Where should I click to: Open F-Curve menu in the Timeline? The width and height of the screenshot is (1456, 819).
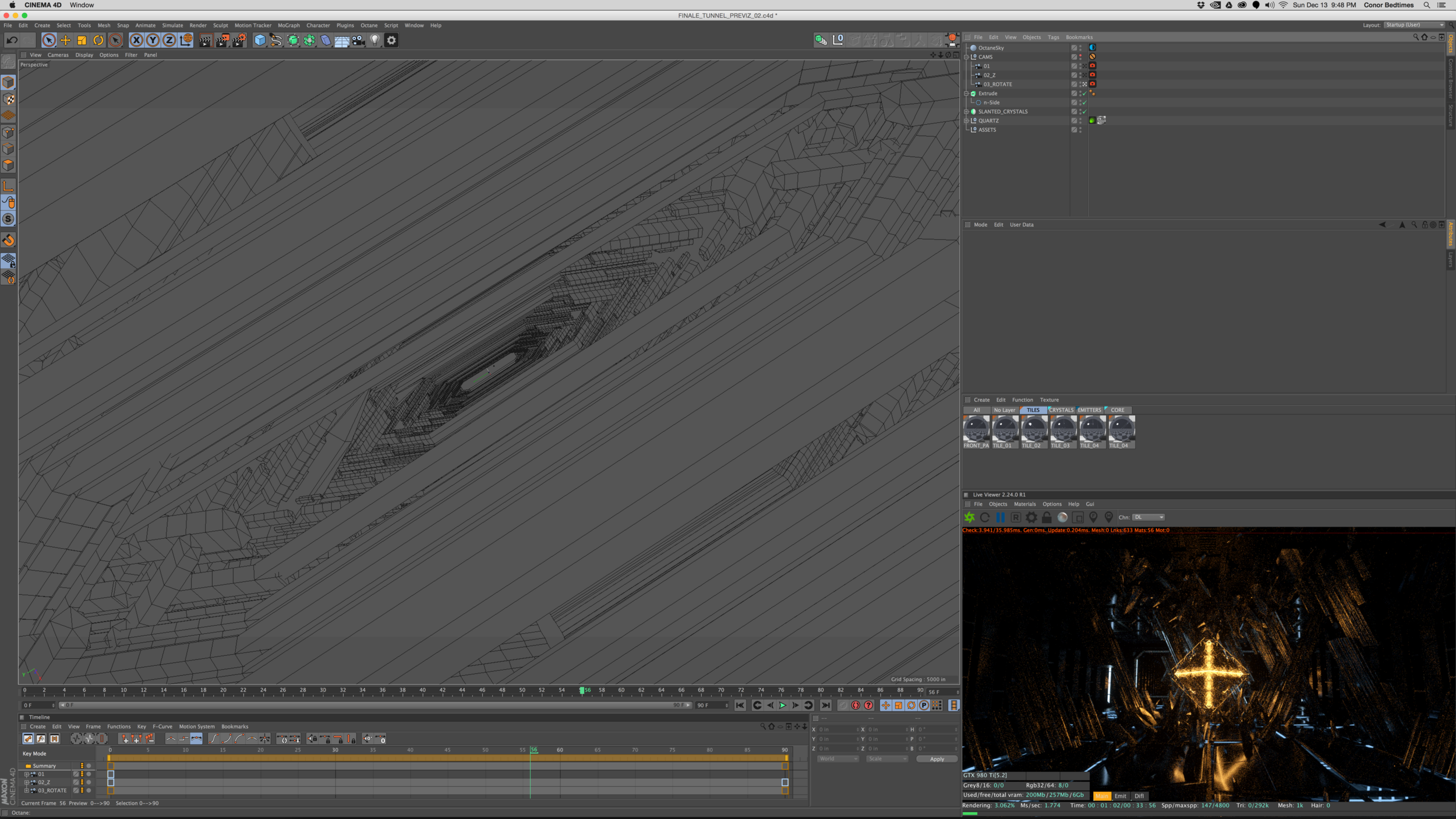coord(162,727)
